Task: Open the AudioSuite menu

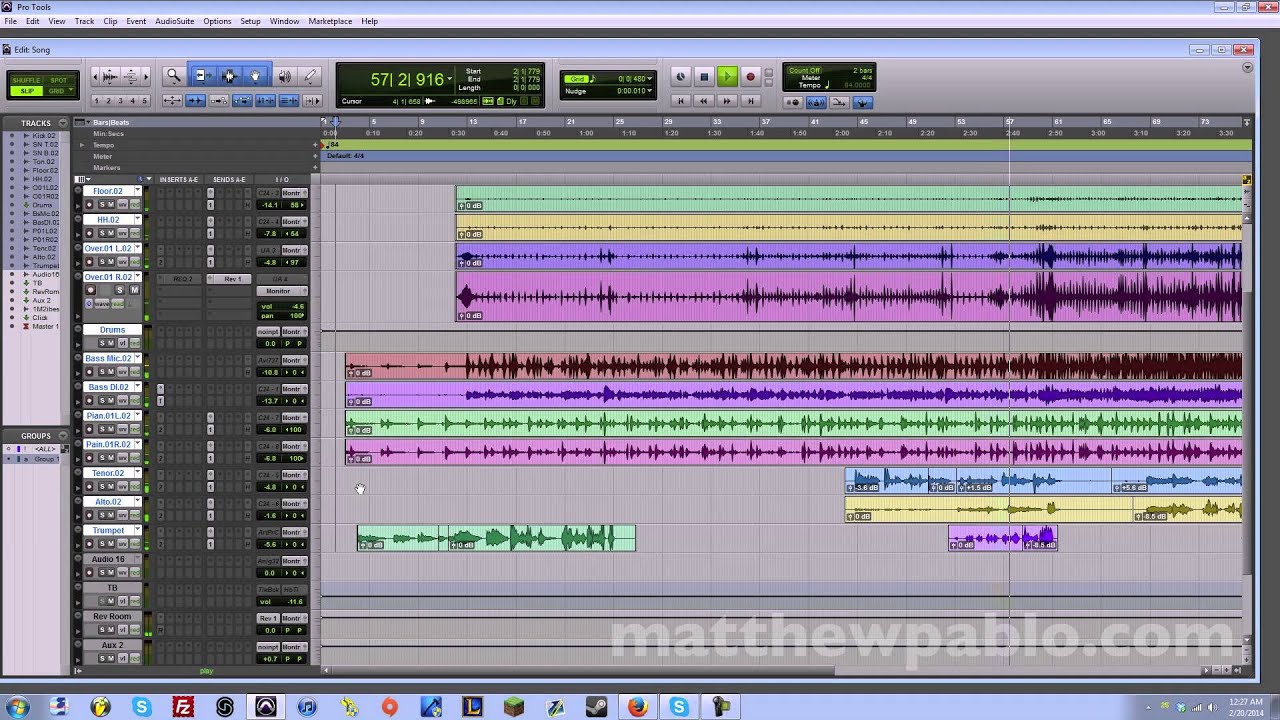Action: 174,21
